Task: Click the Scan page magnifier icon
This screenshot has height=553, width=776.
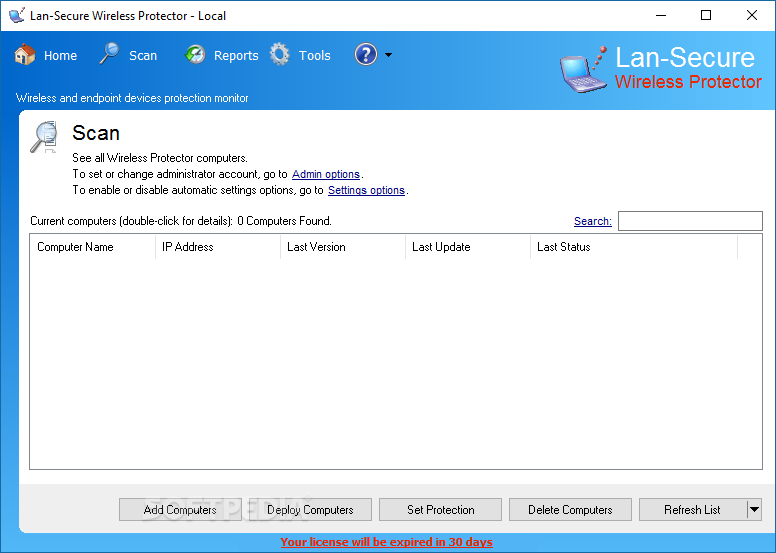Action: [44, 137]
